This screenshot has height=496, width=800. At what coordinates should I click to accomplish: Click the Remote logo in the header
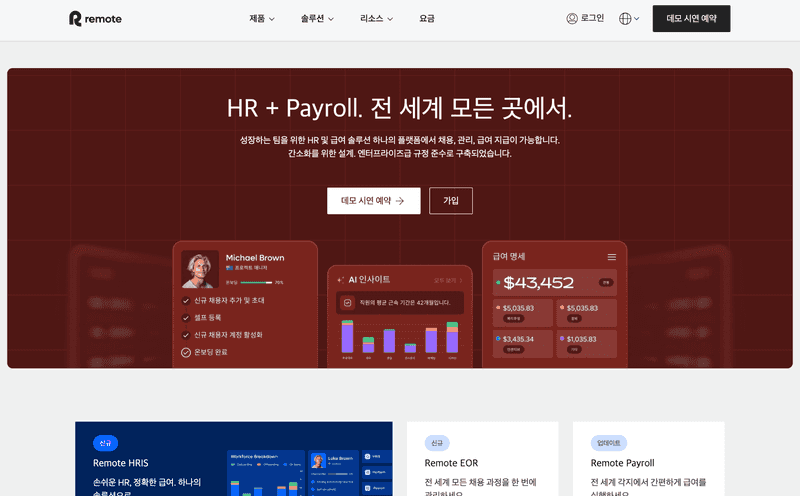95,18
